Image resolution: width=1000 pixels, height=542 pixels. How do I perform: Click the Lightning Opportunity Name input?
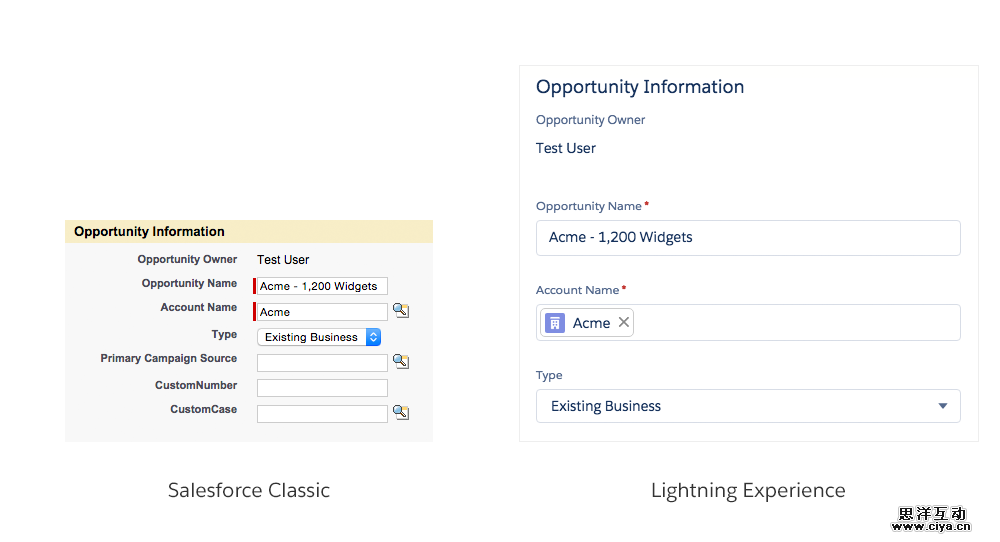click(x=748, y=238)
